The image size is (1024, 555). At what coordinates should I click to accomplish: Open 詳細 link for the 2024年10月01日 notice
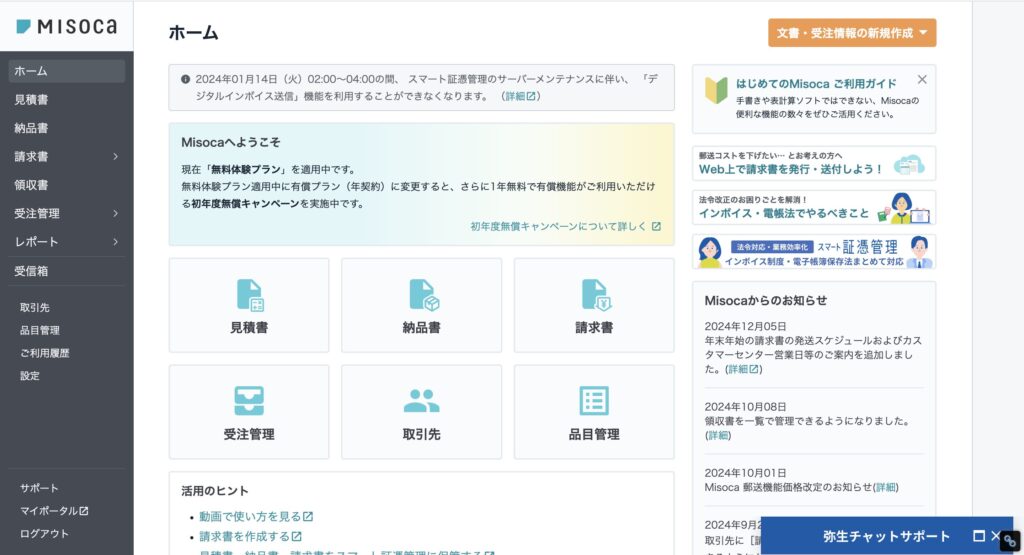click(x=886, y=487)
